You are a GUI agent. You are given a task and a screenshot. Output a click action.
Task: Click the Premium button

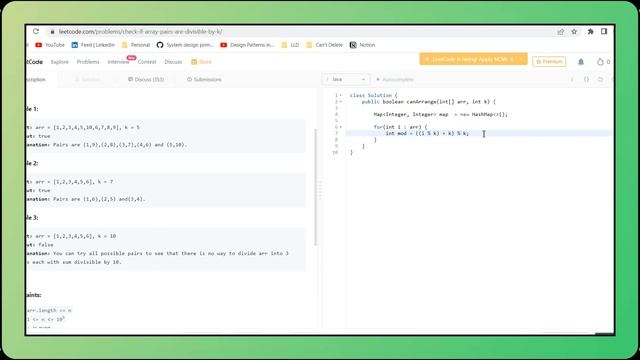pyautogui.click(x=549, y=62)
